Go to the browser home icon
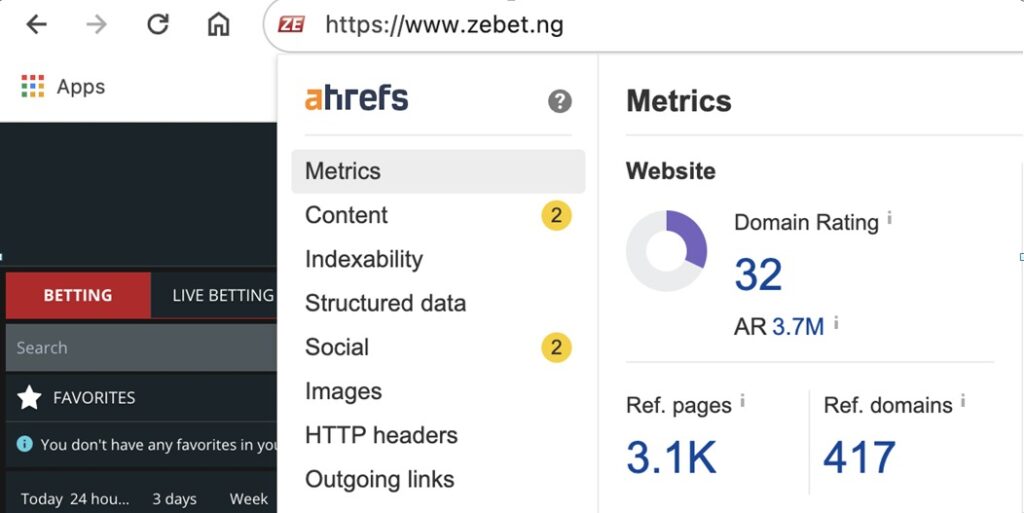 [218, 25]
